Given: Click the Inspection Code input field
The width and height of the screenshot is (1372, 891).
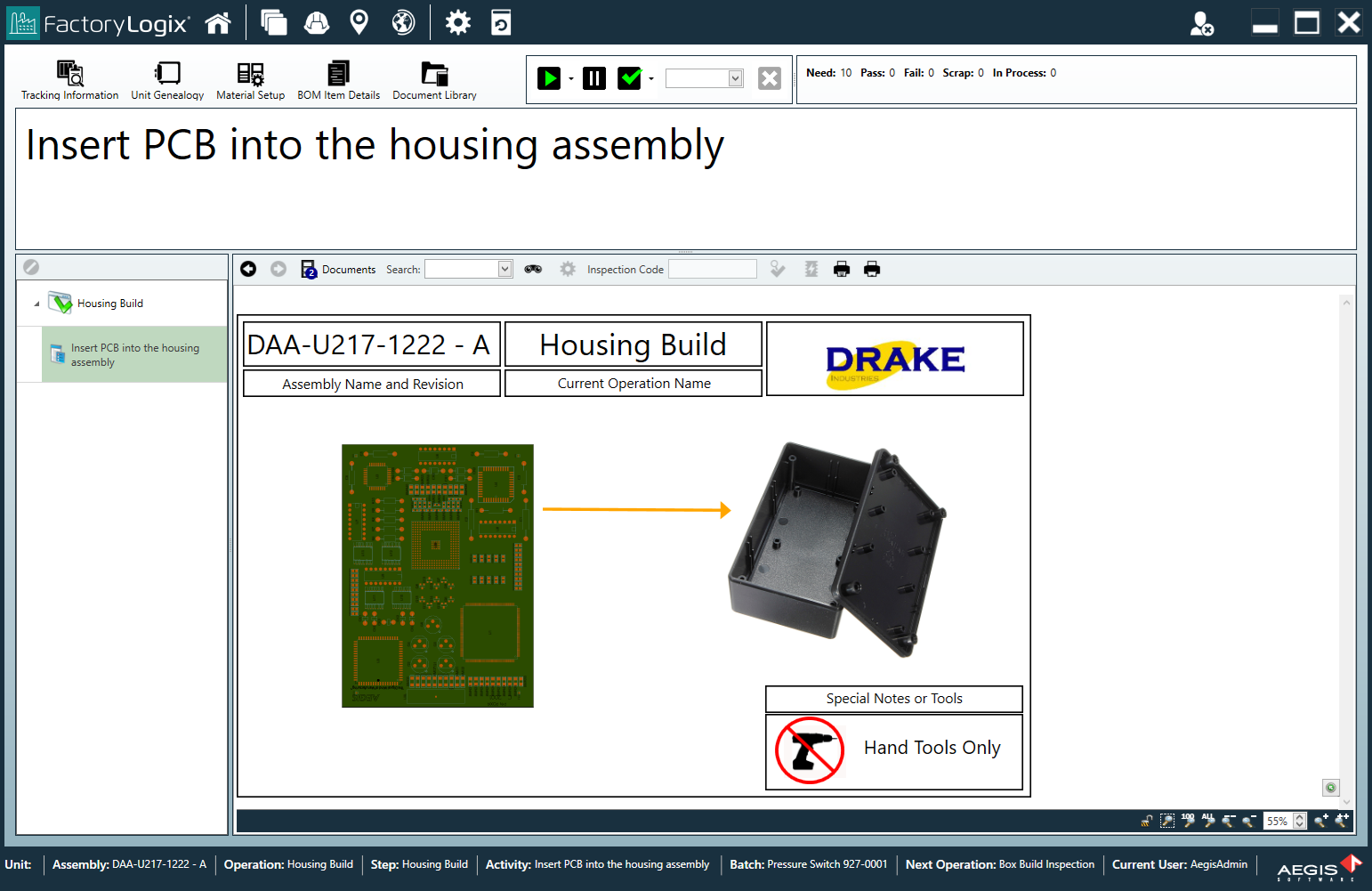Looking at the screenshot, I should (712, 269).
